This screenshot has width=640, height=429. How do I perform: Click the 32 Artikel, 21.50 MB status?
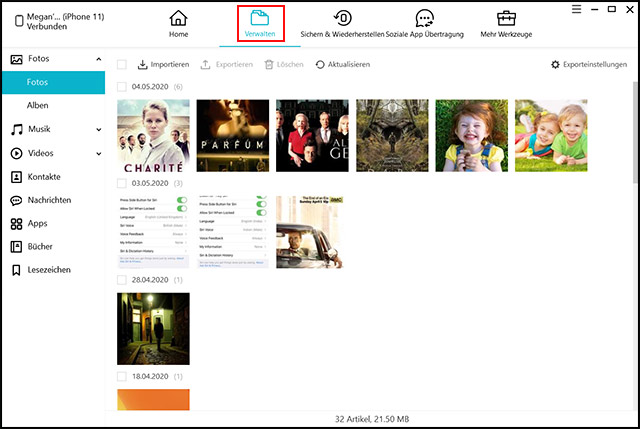tap(372, 419)
